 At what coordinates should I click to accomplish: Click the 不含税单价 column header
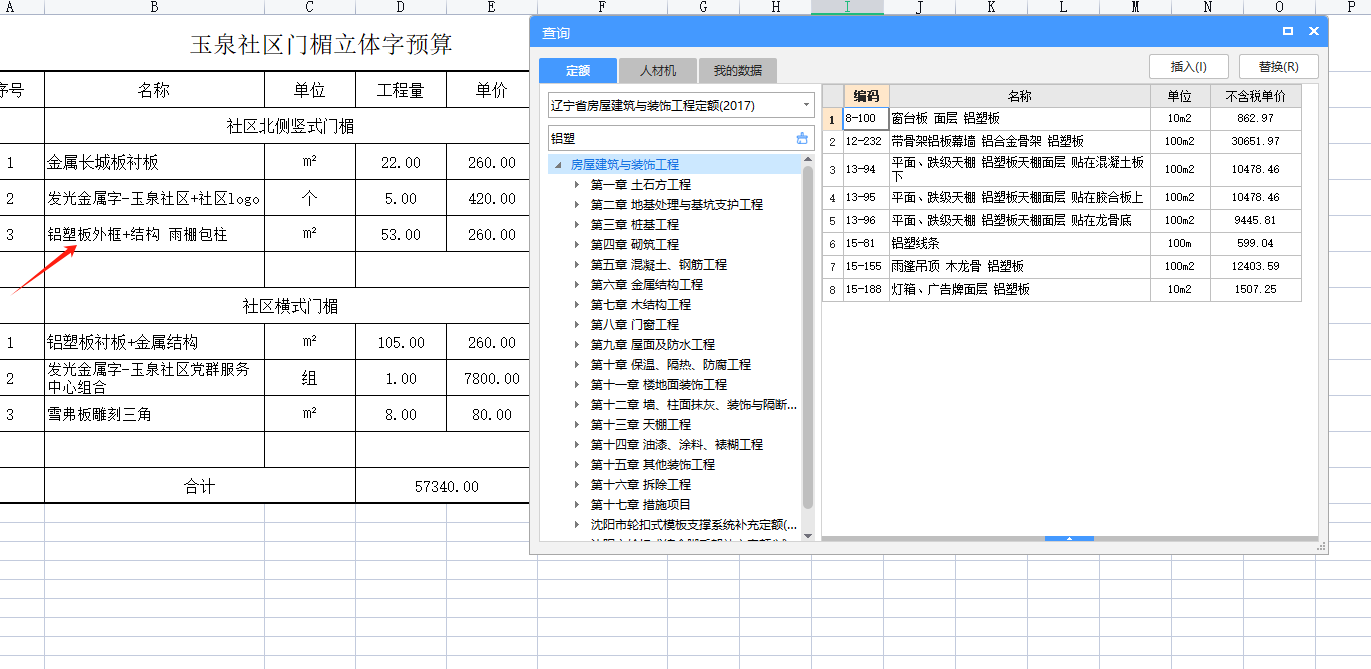(x=1255, y=96)
